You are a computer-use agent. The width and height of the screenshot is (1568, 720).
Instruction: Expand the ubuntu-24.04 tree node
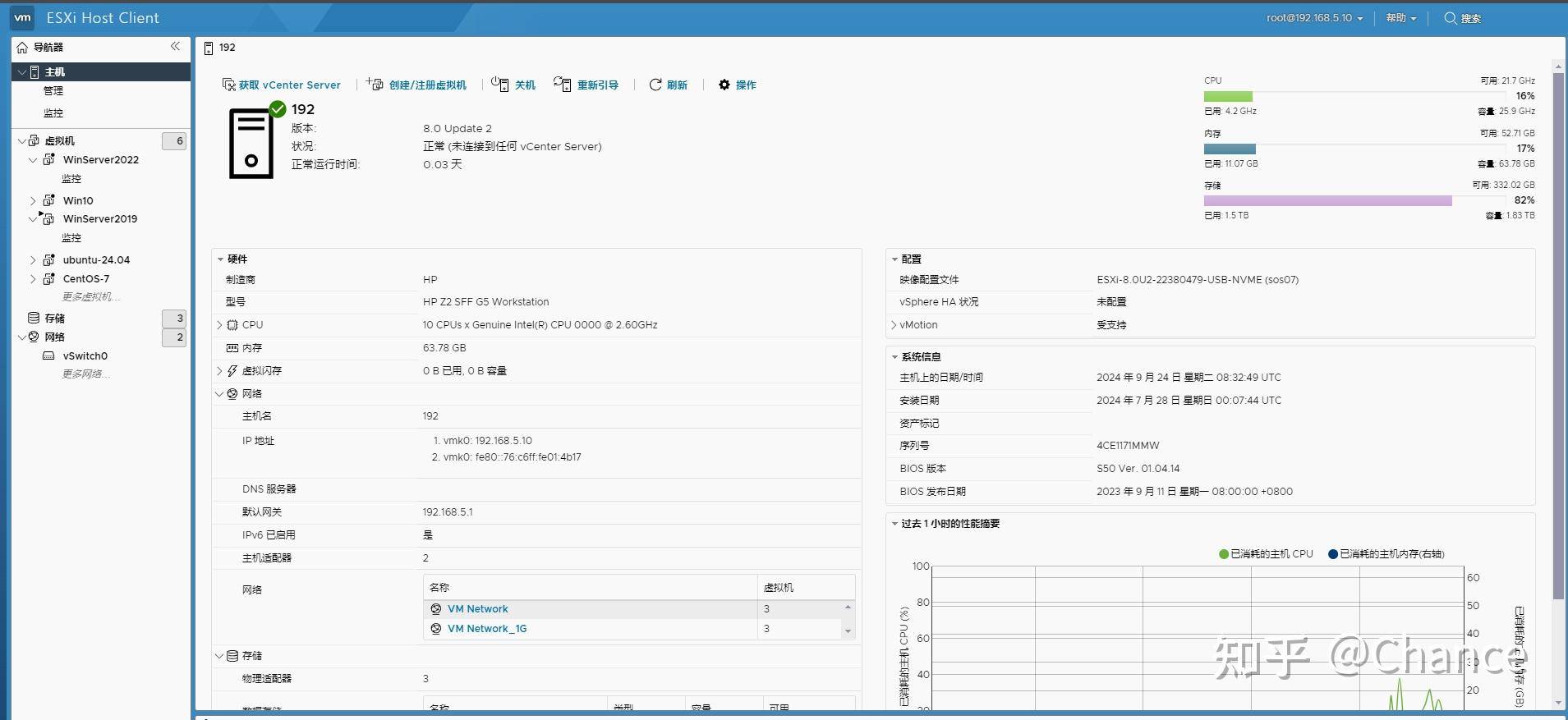33,259
